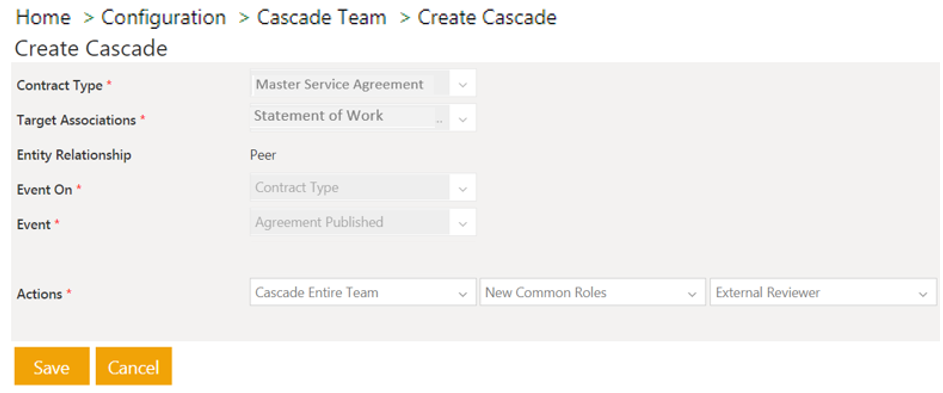Image resolution: width=943 pixels, height=393 pixels.
Task: Click the External Reviewer chevron arrow
Action: coord(923,294)
